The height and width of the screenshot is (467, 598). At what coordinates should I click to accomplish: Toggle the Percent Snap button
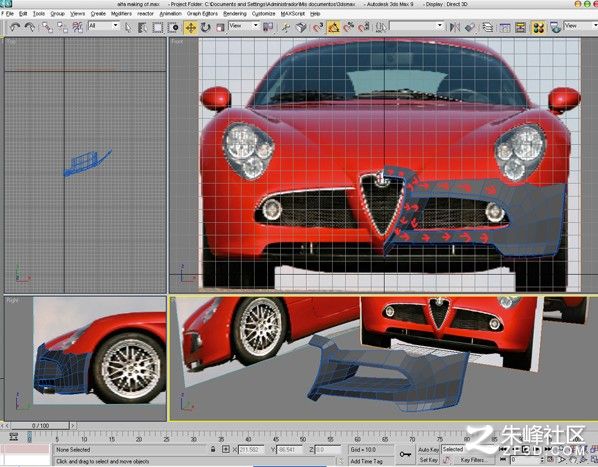point(349,27)
